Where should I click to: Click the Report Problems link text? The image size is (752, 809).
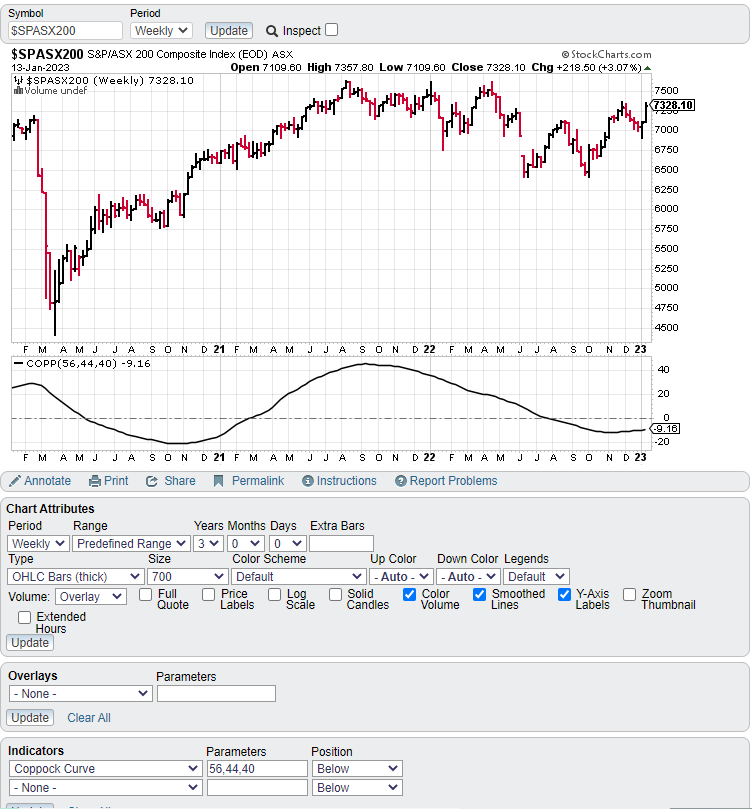(x=453, y=481)
